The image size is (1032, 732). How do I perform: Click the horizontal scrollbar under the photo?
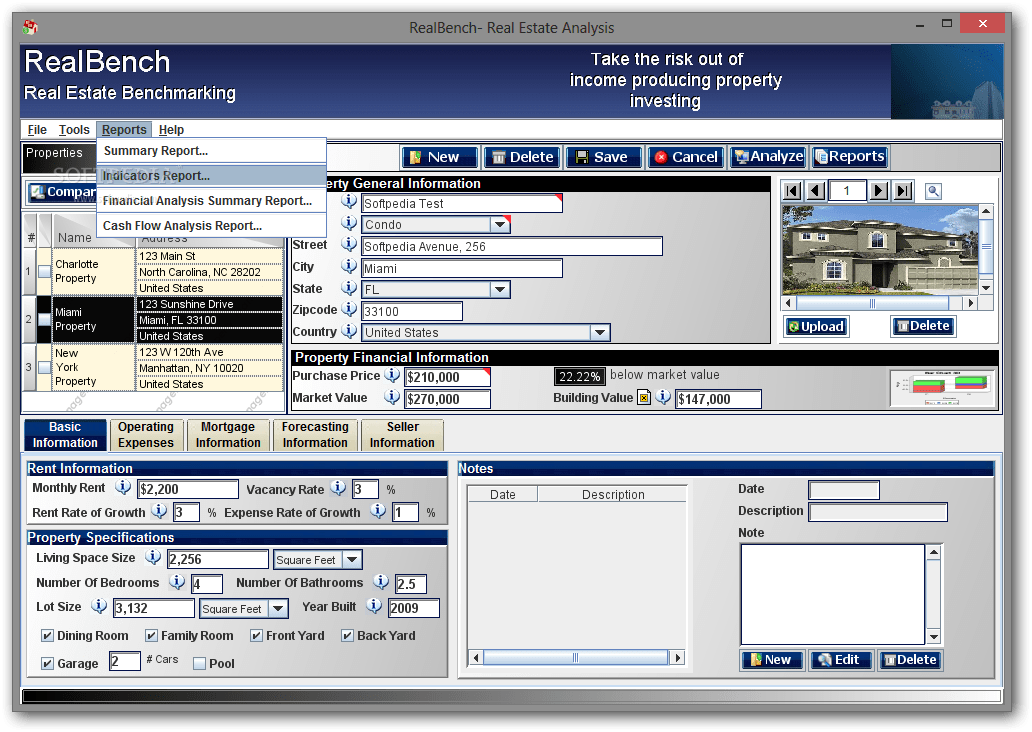873,303
